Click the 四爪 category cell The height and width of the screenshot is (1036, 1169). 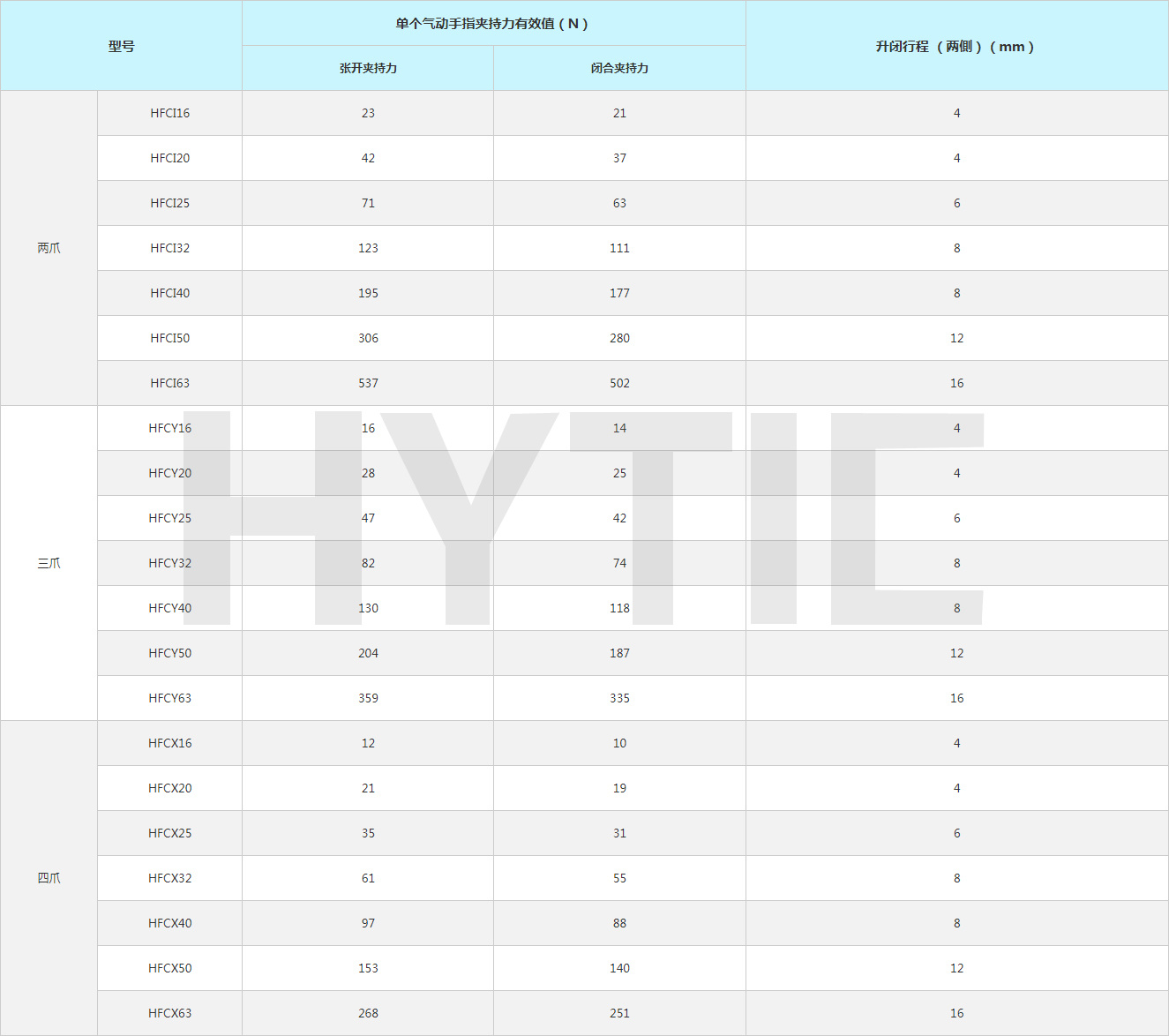(49, 878)
